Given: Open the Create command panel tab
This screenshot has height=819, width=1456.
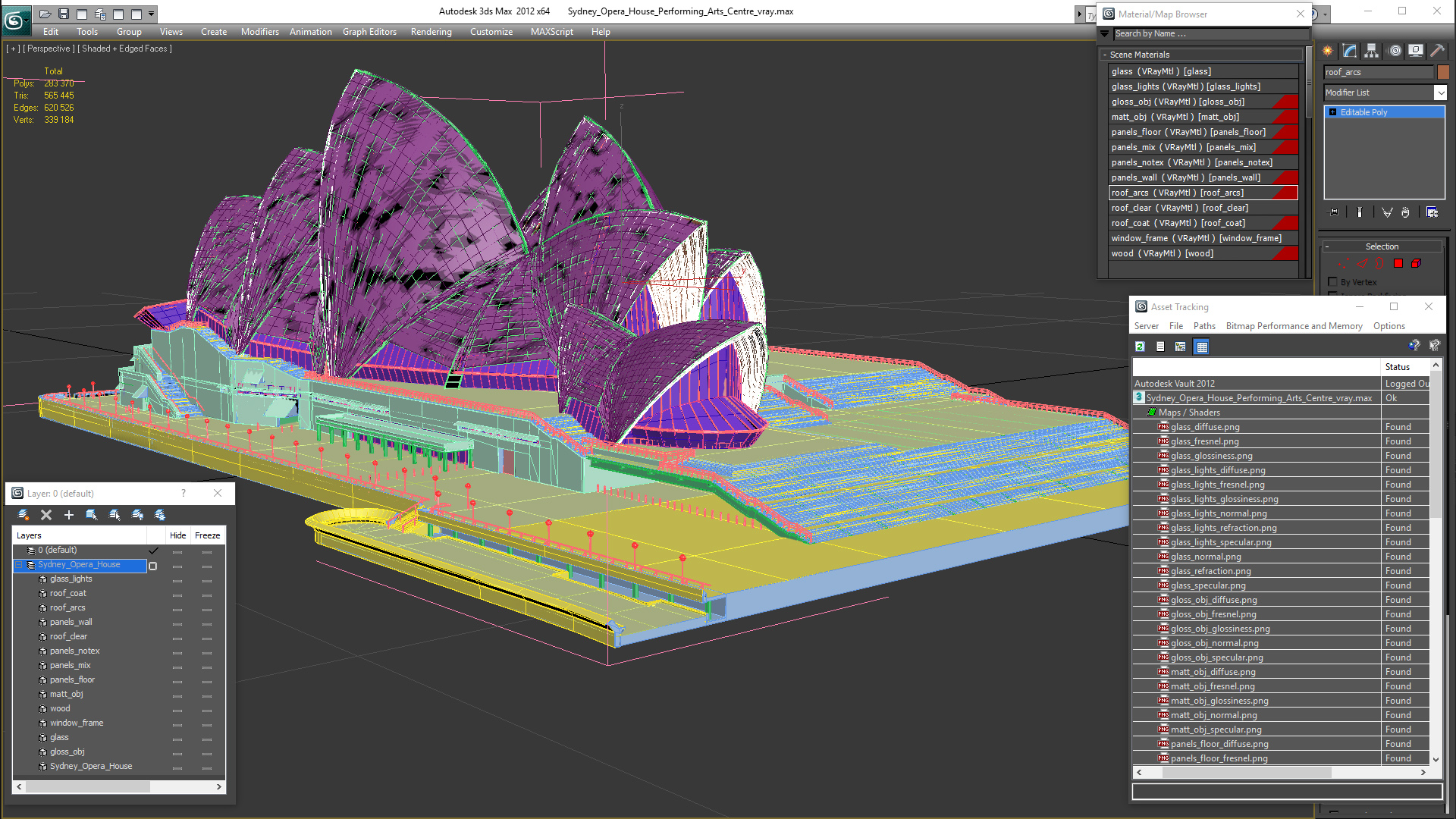Looking at the screenshot, I should (1328, 51).
